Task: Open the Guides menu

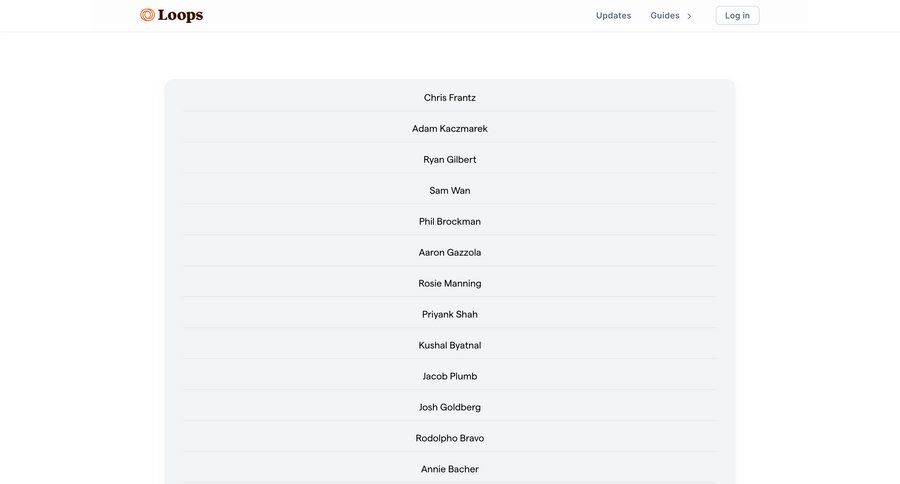Action: coord(665,16)
